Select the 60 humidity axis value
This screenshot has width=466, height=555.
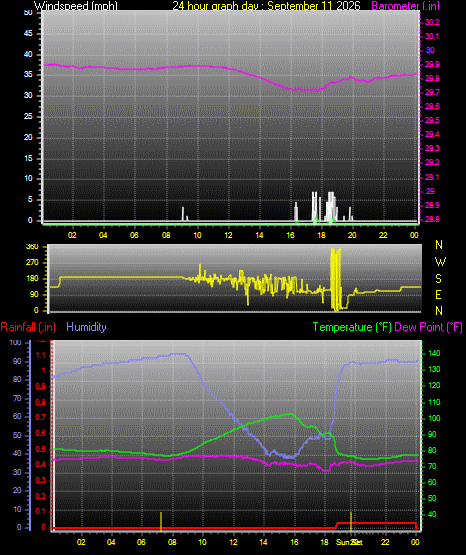17,416
